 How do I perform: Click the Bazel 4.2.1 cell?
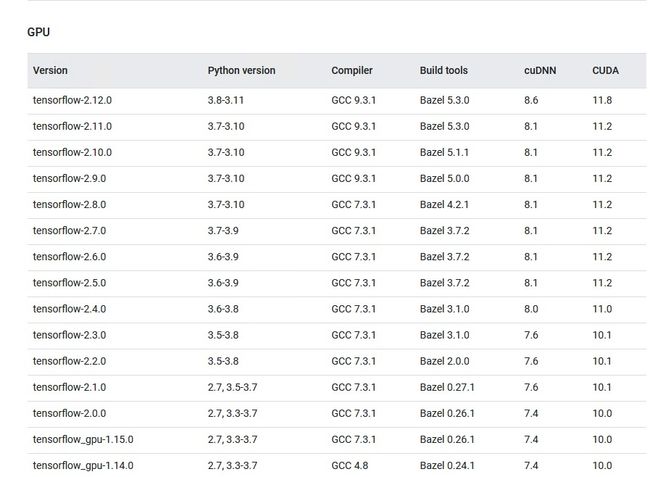coord(444,205)
